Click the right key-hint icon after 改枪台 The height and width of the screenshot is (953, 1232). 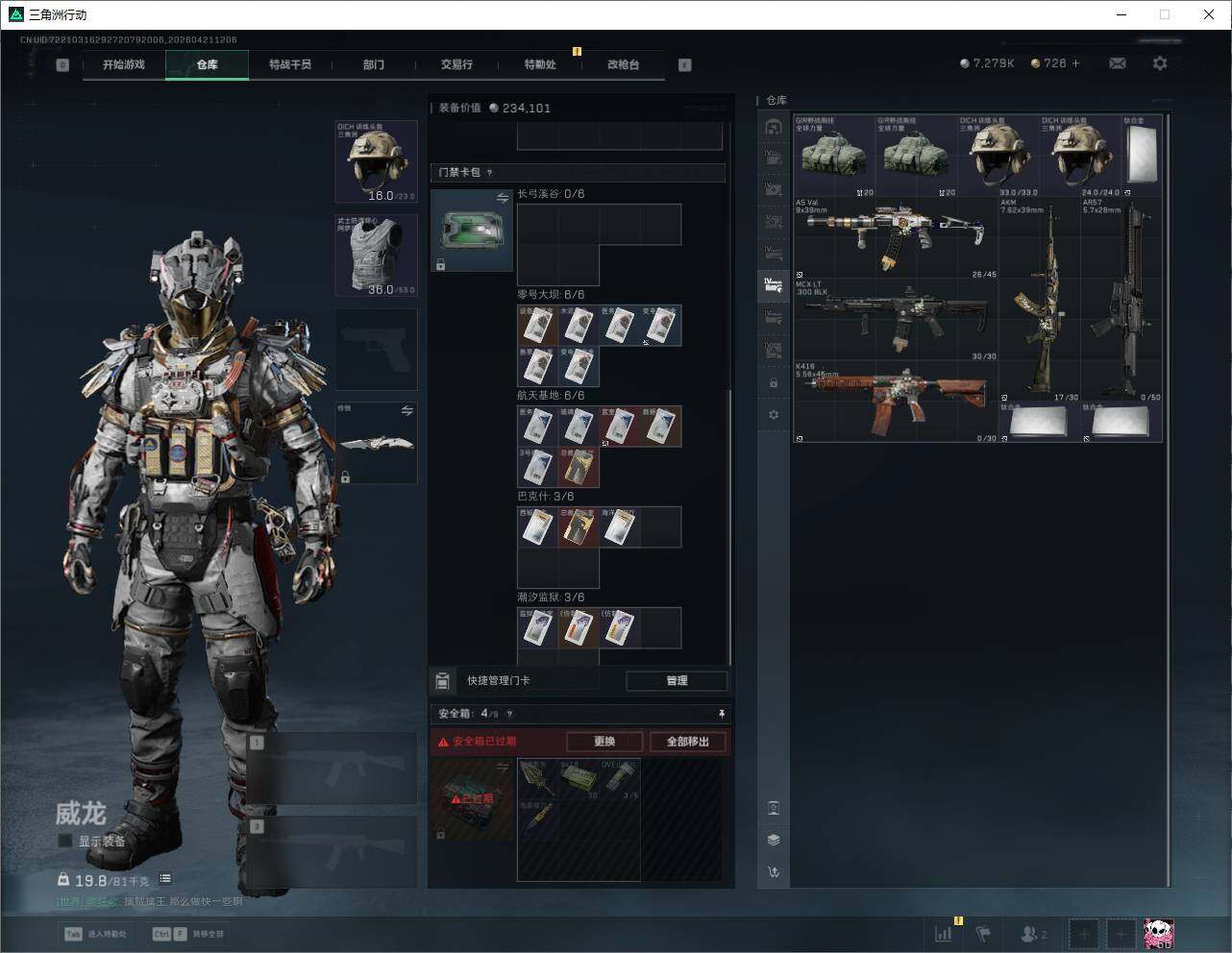(x=685, y=65)
